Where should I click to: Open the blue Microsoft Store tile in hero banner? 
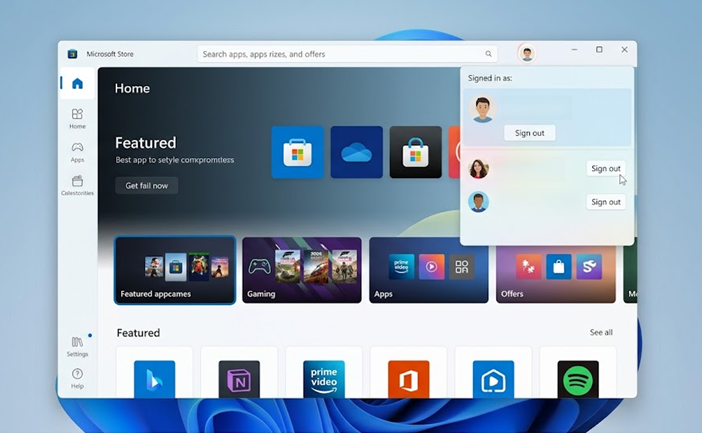297,152
